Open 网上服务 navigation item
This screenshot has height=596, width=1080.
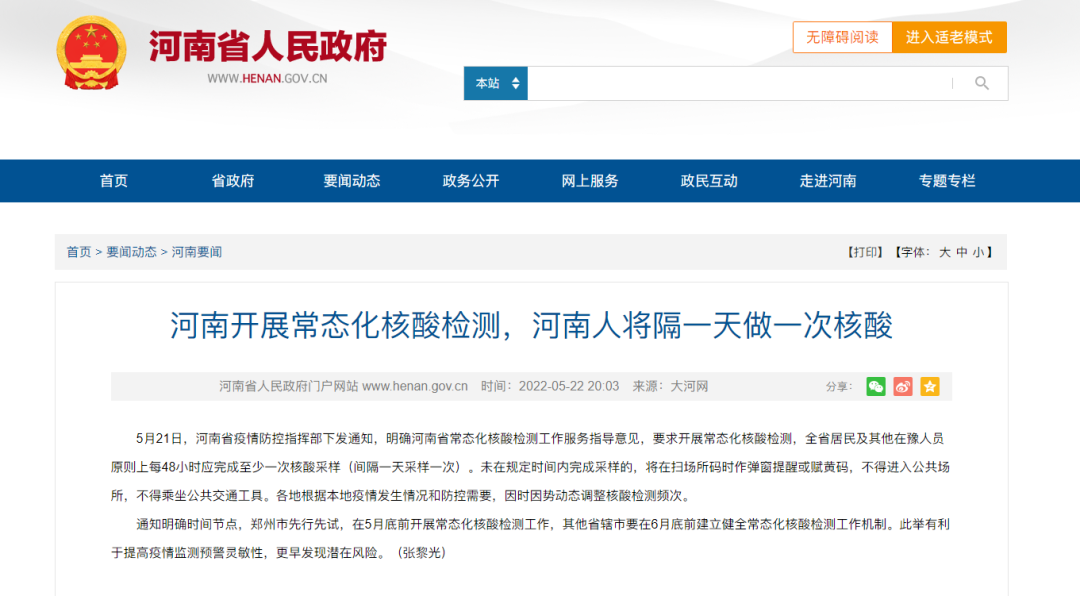590,181
